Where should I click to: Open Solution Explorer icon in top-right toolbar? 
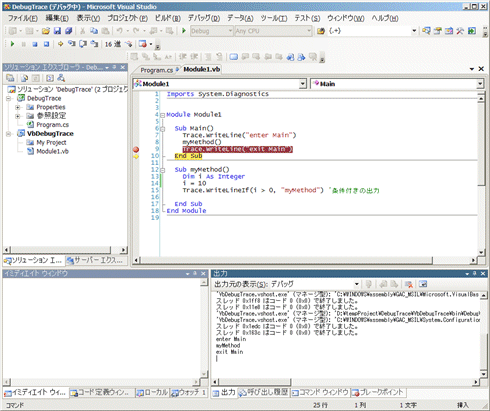(x=426, y=31)
